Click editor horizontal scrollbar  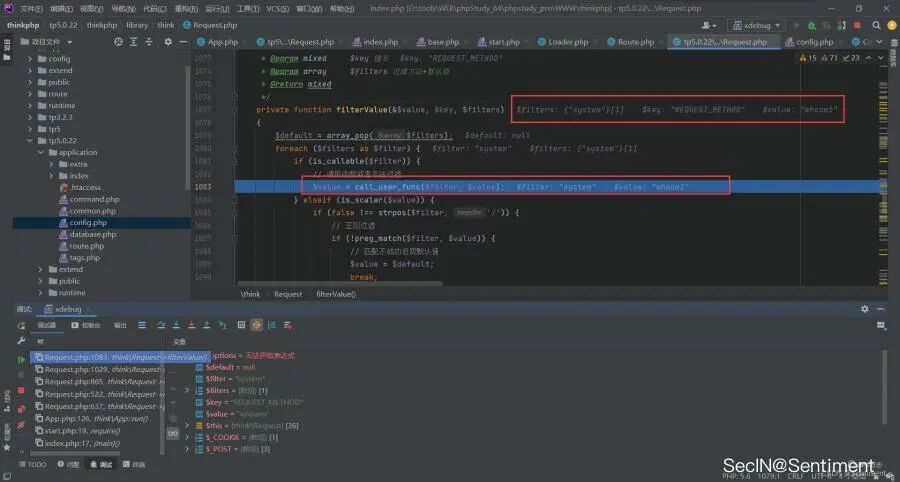[339, 283]
